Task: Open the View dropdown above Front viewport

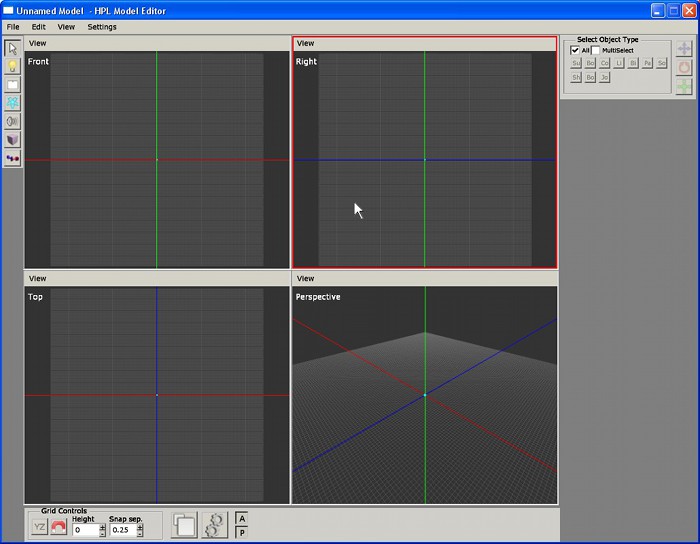Action: (x=37, y=43)
